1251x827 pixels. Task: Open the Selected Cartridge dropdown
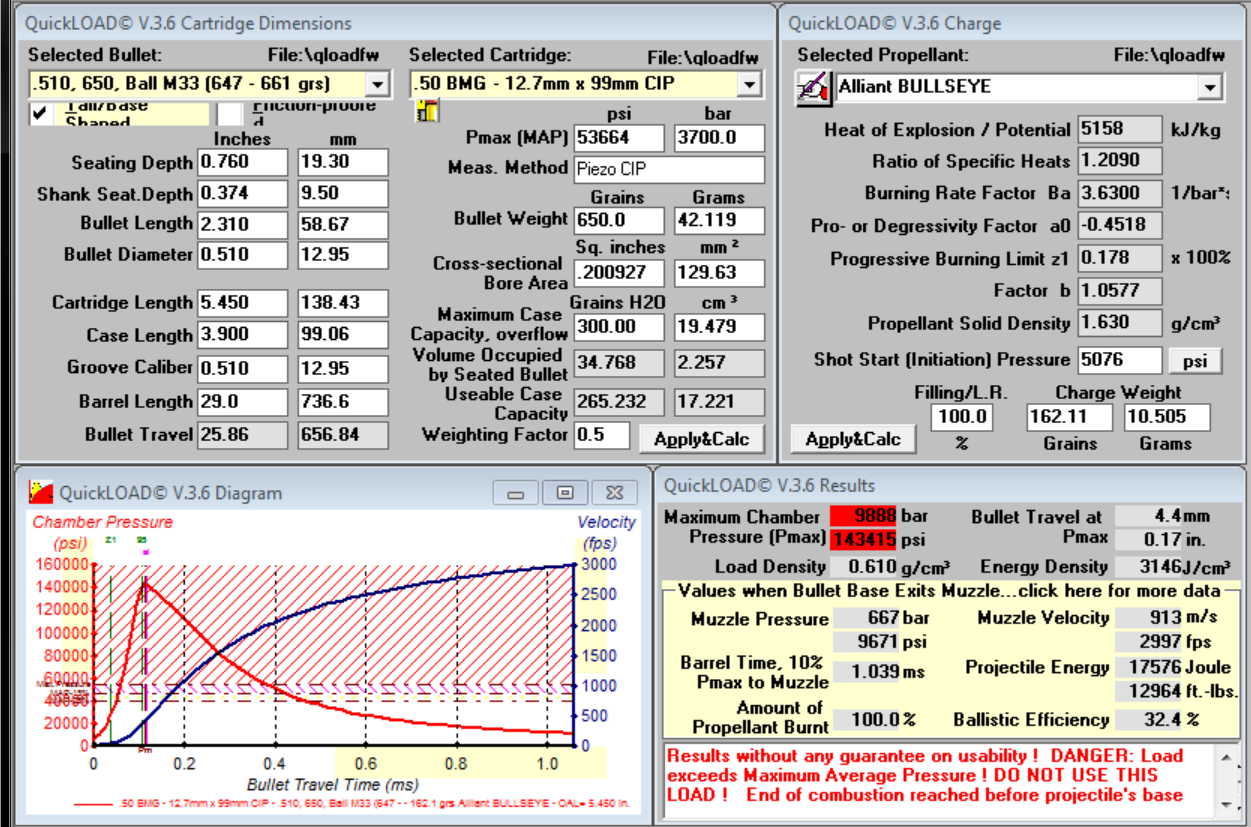[x=750, y=84]
